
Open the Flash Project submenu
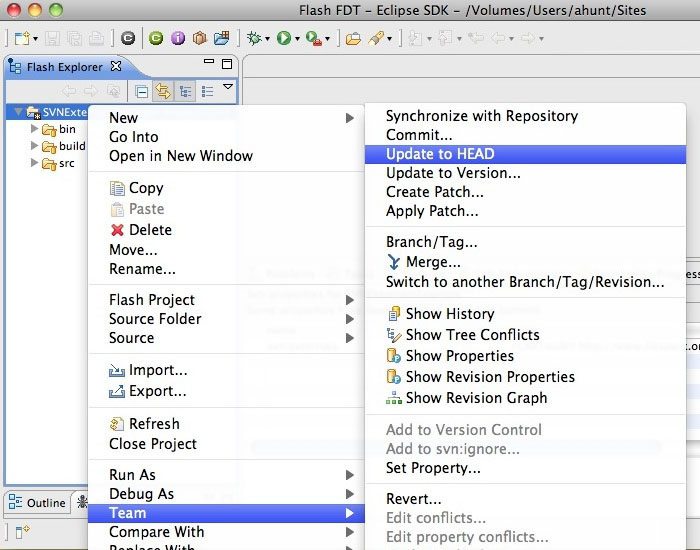[x=226, y=300]
